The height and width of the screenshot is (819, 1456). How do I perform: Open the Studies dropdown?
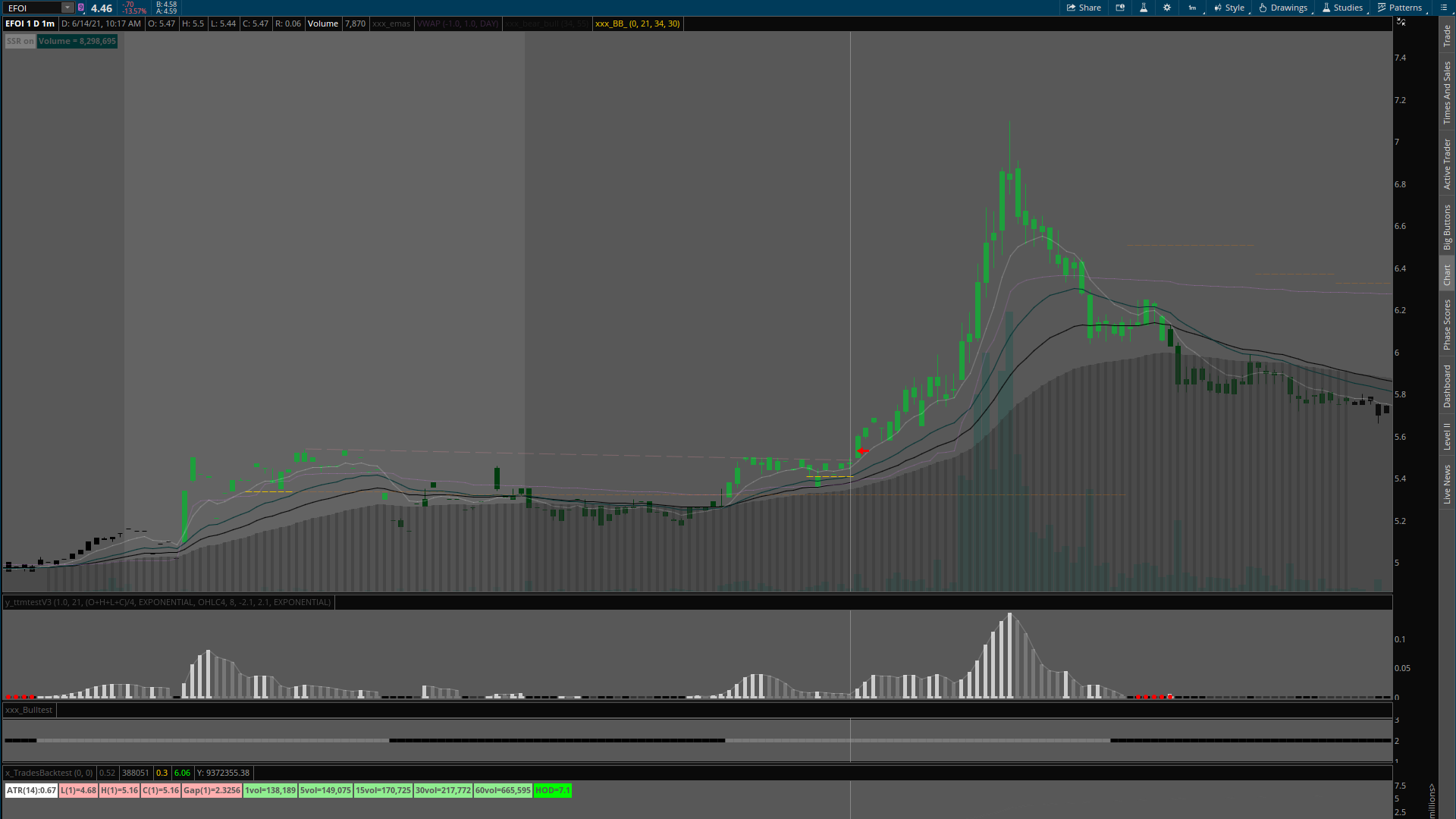1342,8
